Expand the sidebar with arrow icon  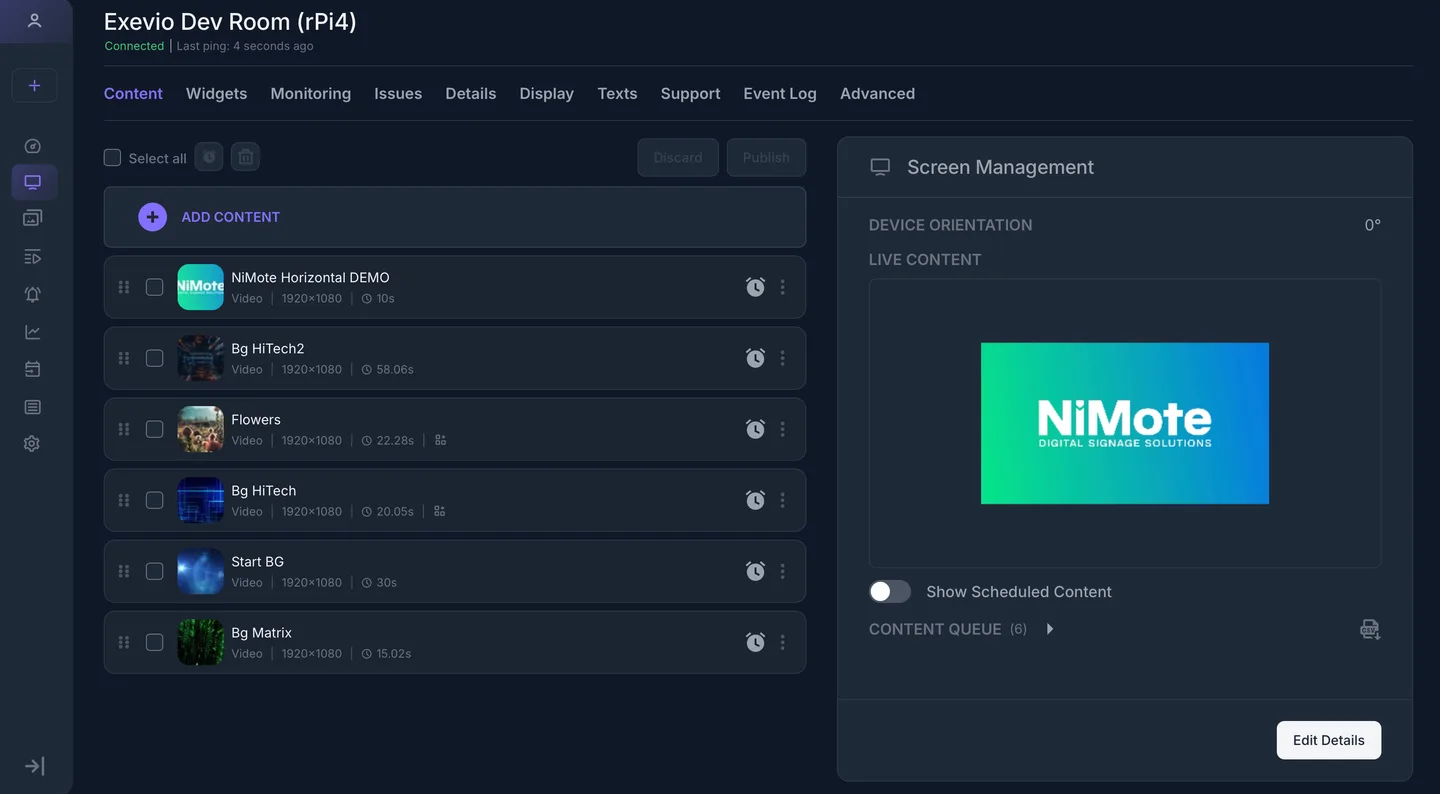point(34,766)
